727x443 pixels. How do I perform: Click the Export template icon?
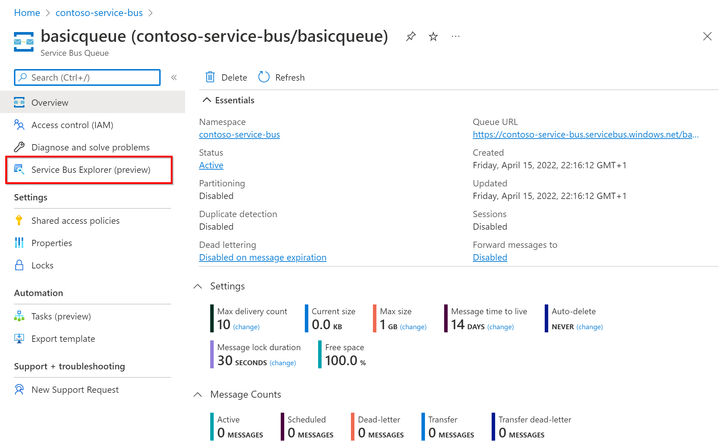(19, 338)
